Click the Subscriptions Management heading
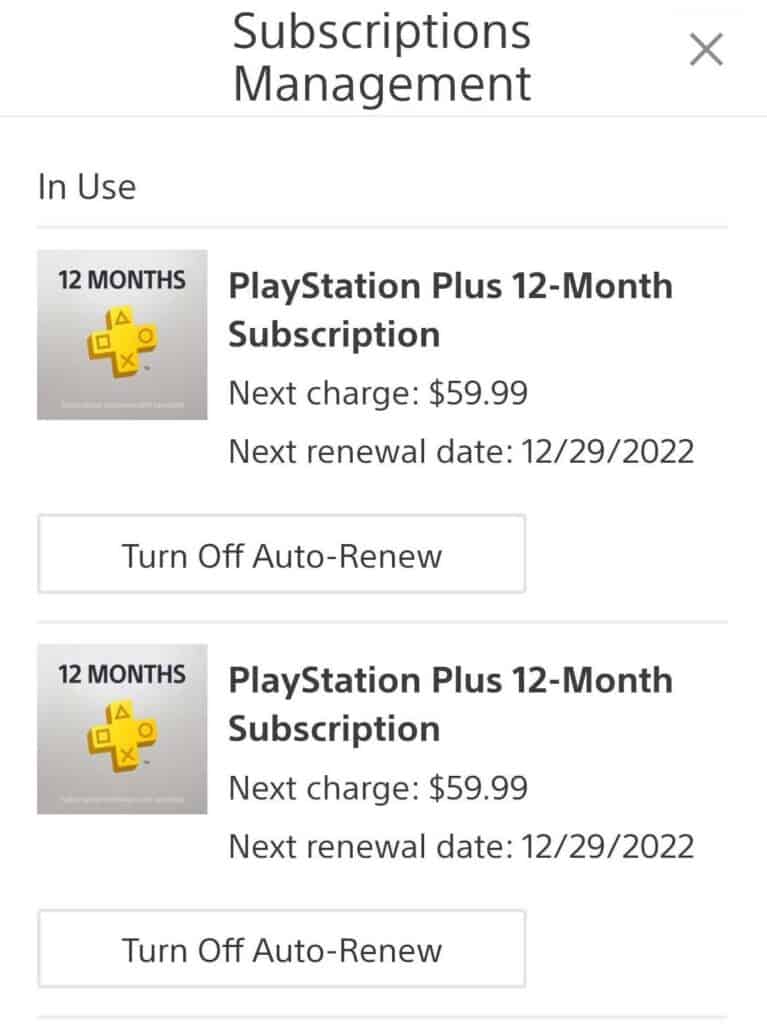The width and height of the screenshot is (767, 1024). click(x=382, y=57)
